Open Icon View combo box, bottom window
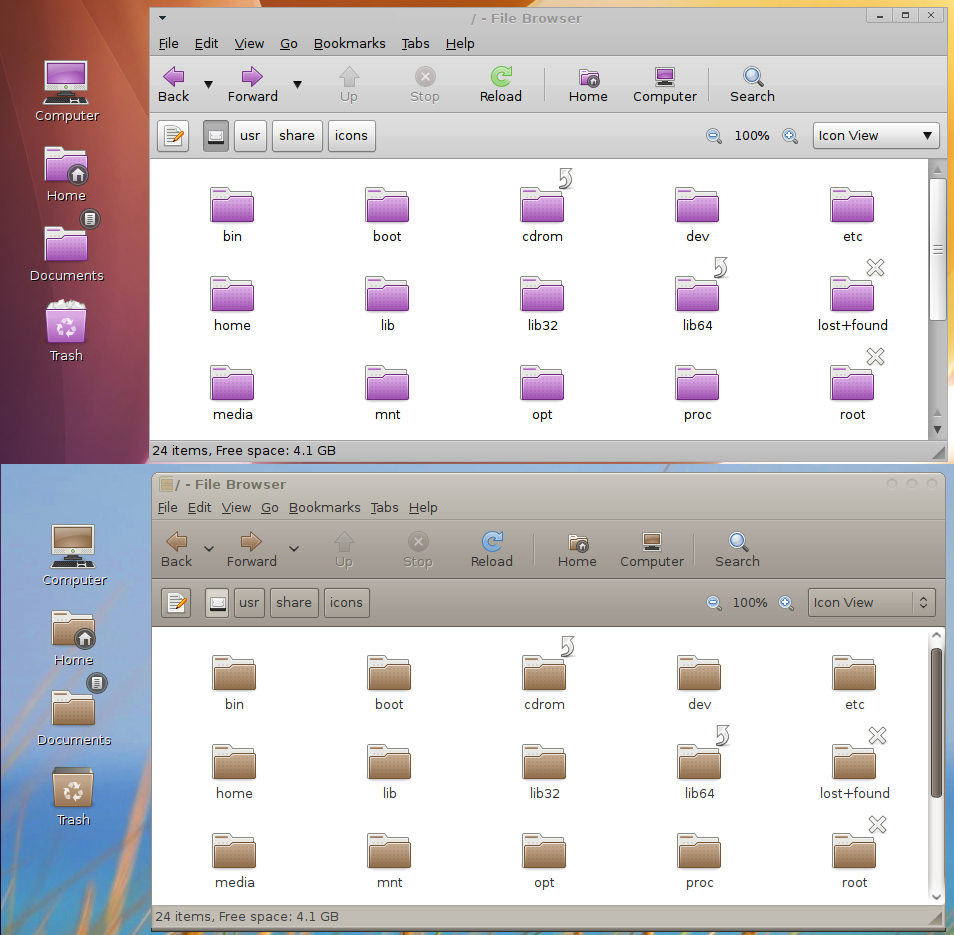Screen dimensions: 954x935 pos(871,603)
